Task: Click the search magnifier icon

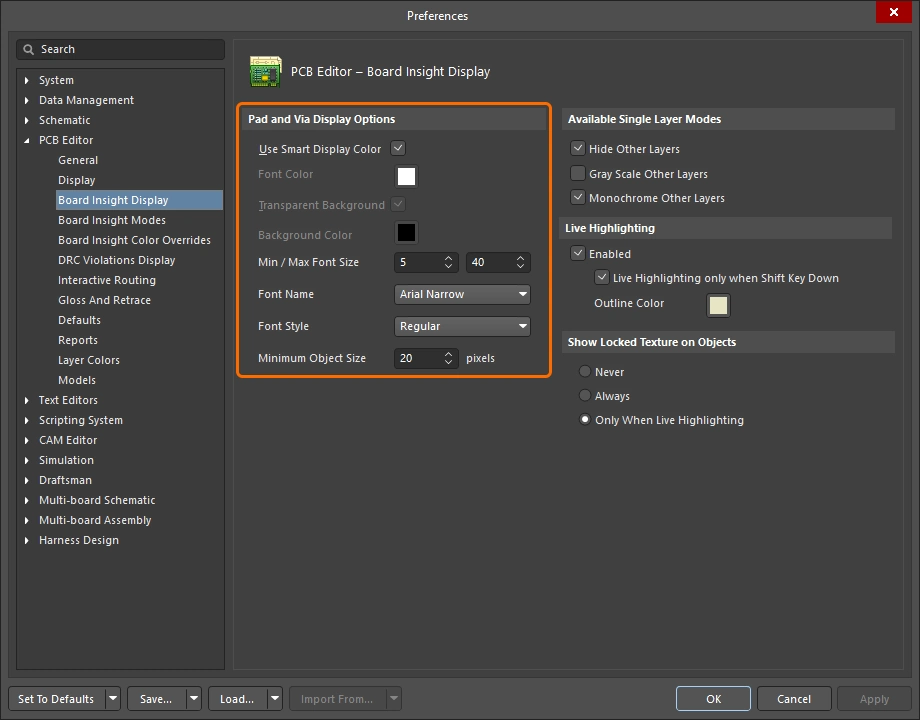Action: 30,49
